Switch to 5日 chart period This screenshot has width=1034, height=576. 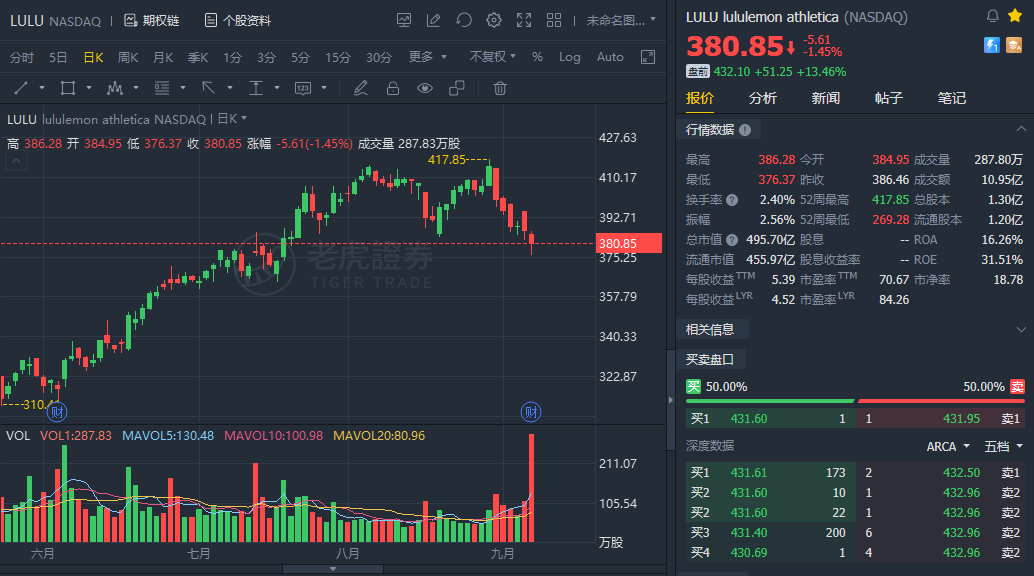[58, 57]
